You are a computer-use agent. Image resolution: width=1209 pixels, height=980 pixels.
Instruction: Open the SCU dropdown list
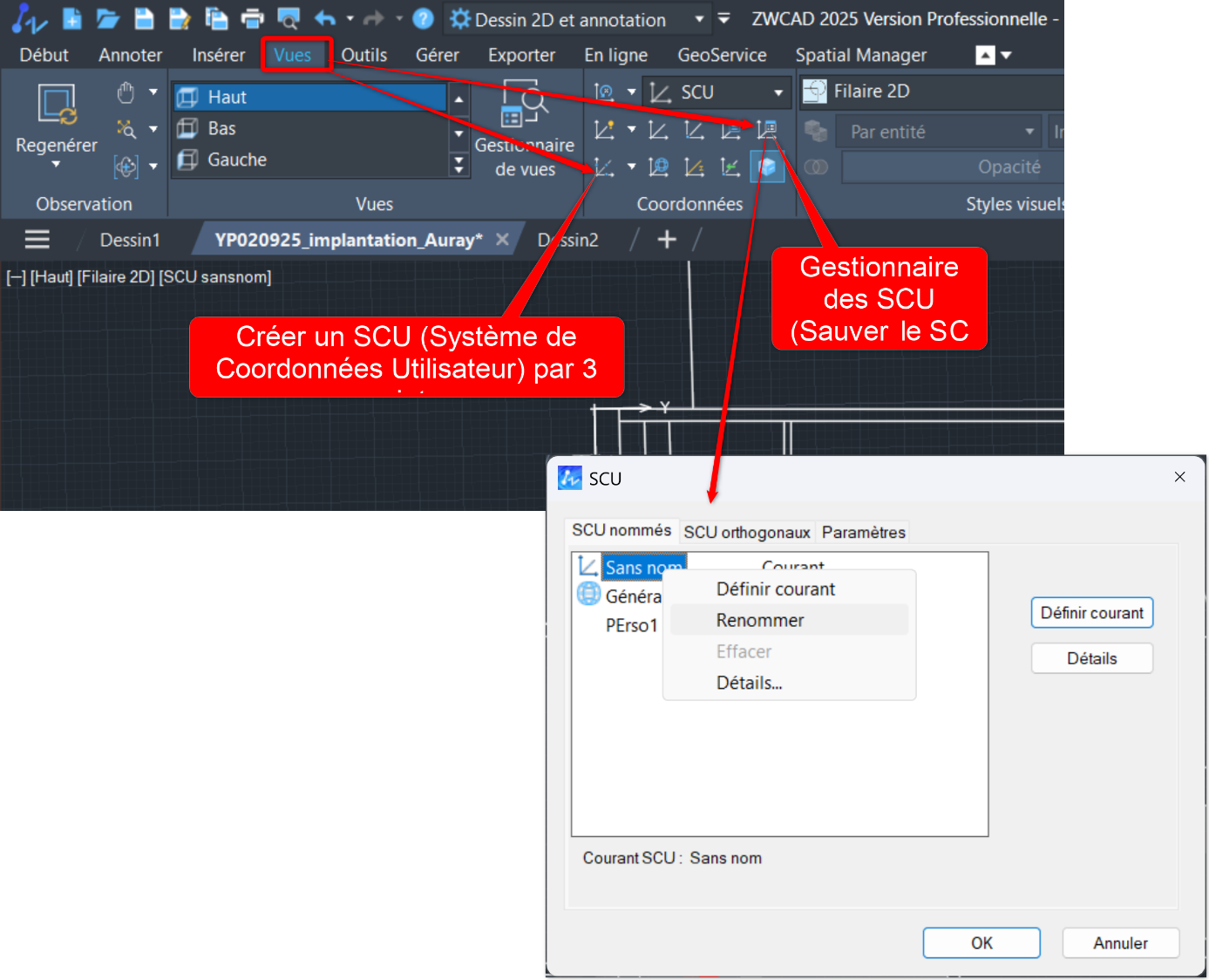coord(778,92)
